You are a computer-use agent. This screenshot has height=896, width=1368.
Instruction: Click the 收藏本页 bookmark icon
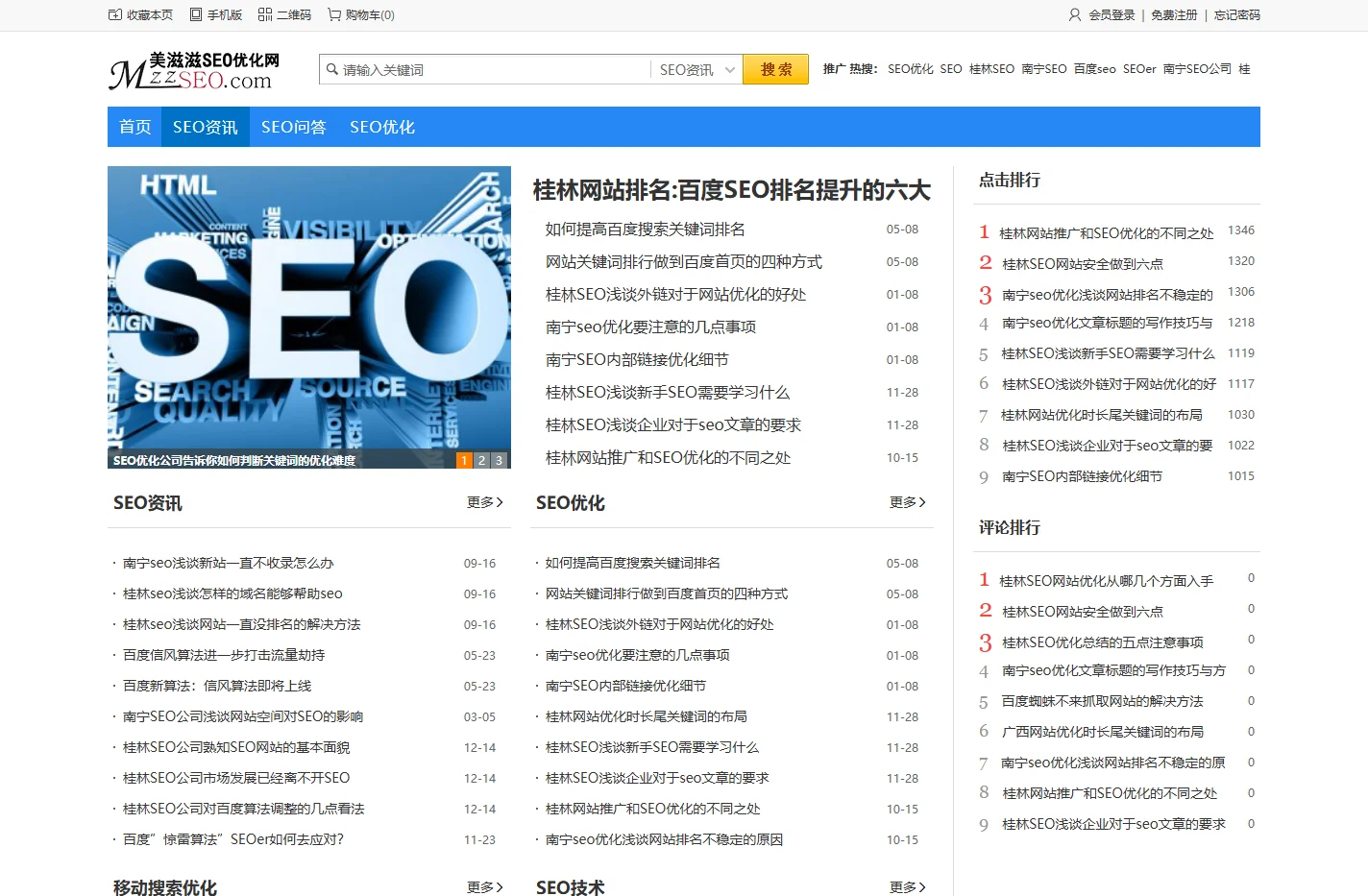pyautogui.click(x=115, y=14)
